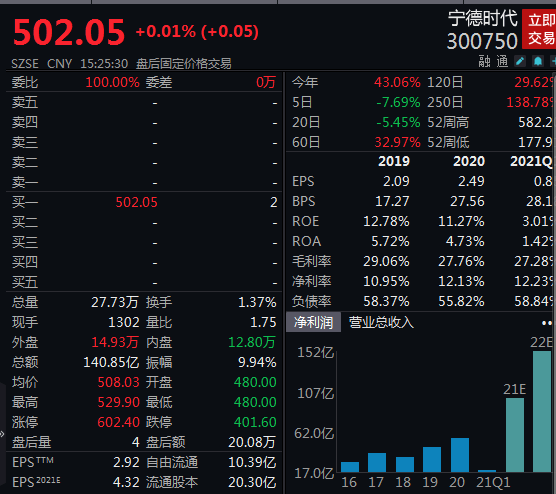Select the 2020 net profit bar
556x494 pixels.
pos(460,455)
